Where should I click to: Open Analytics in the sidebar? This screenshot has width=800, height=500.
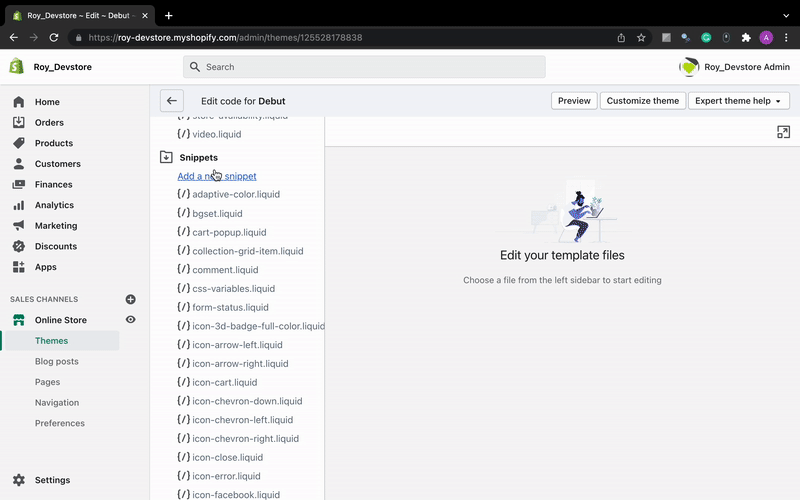point(54,205)
